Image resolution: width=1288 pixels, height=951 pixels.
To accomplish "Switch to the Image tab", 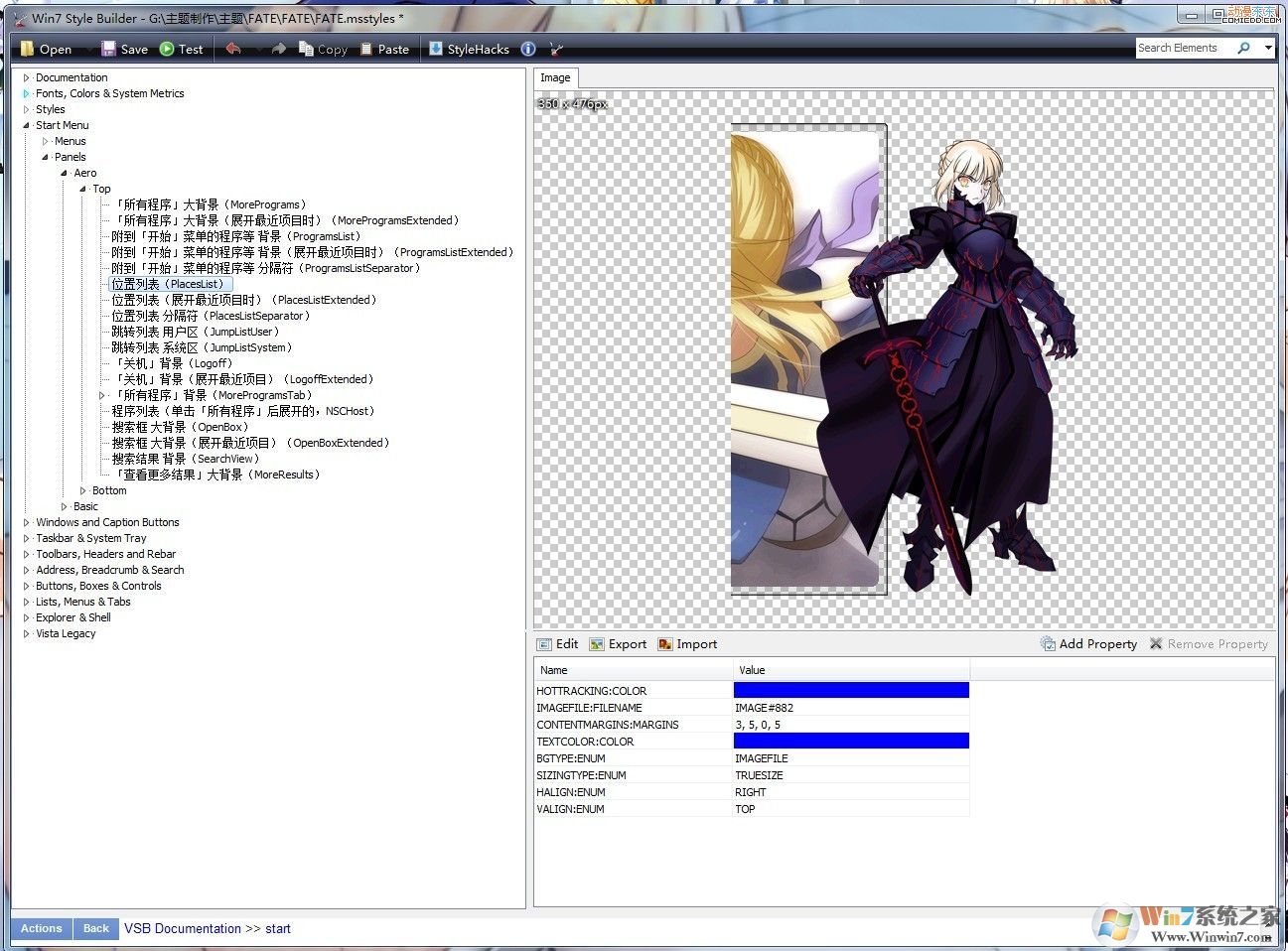I will [x=555, y=77].
